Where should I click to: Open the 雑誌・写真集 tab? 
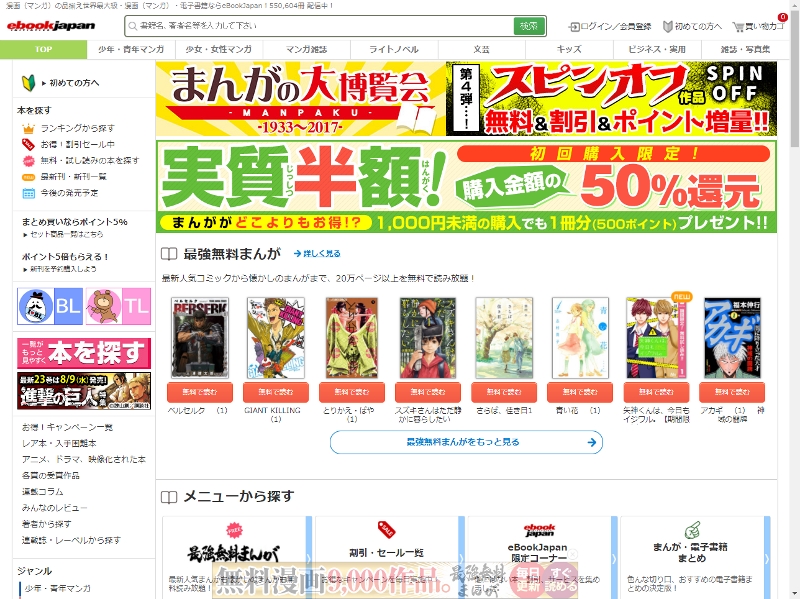(x=745, y=49)
